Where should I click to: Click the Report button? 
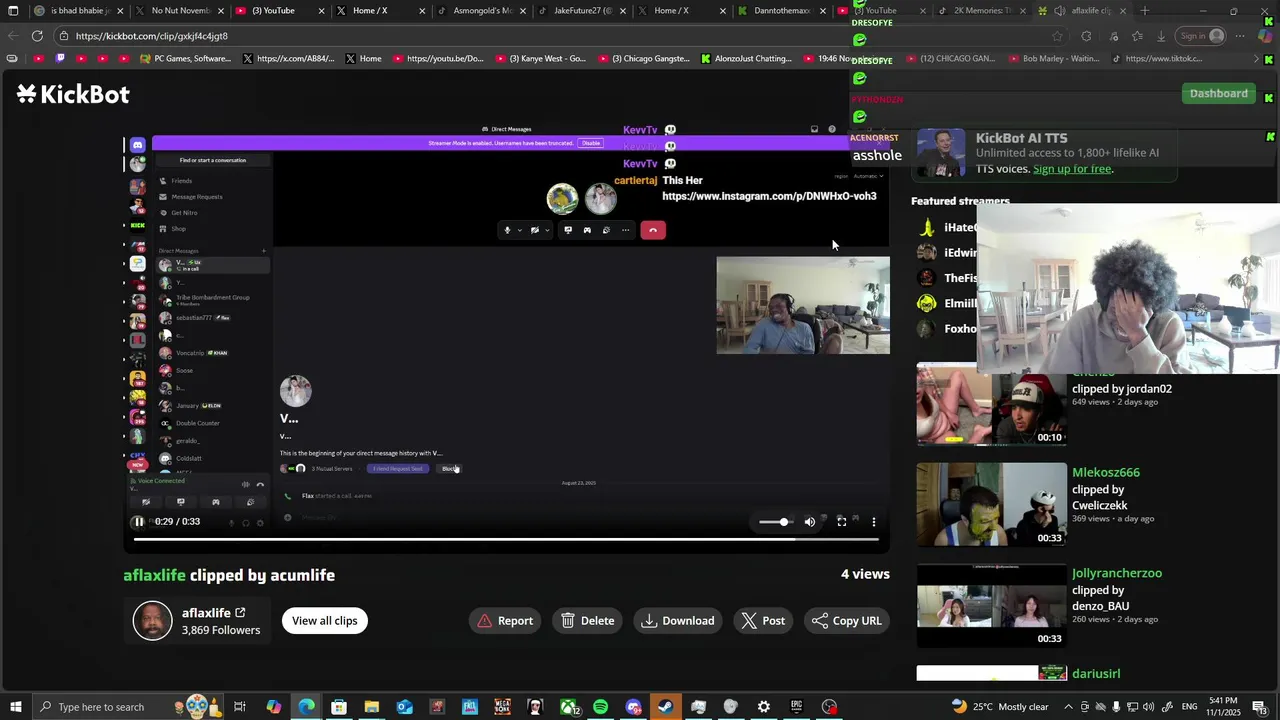point(505,620)
